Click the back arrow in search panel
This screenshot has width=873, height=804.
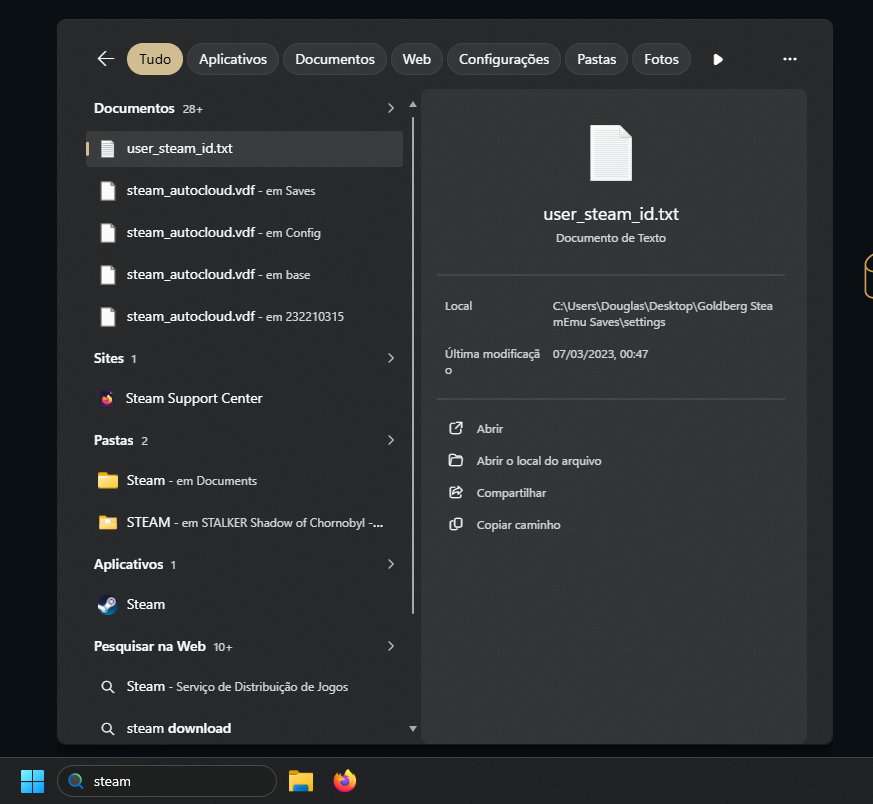click(x=106, y=58)
